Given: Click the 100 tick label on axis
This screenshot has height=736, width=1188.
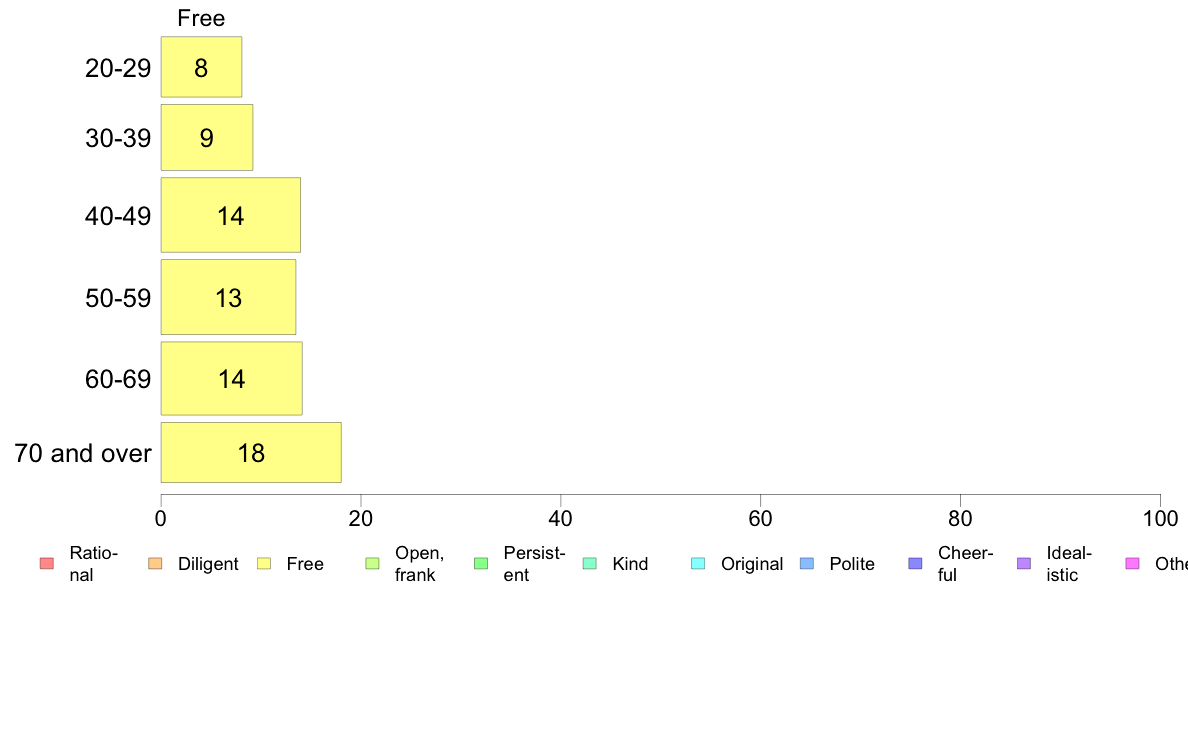Looking at the screenshot, I should pyautogui.click(x=1160, y=518).
